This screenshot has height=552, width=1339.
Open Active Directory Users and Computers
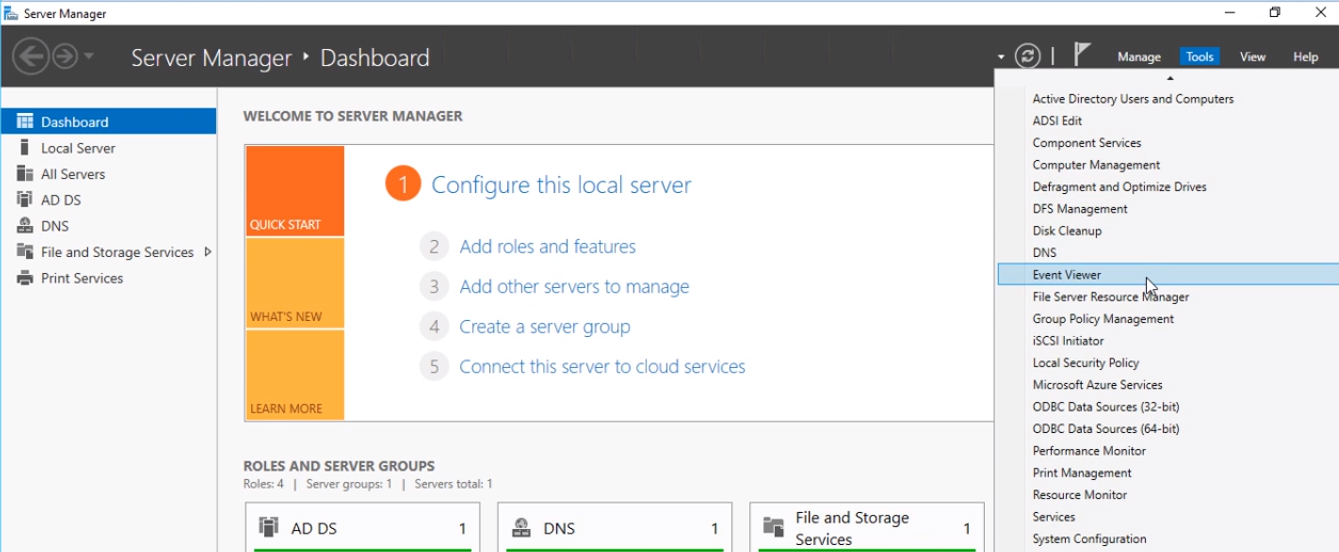[x=1133, y=99]
